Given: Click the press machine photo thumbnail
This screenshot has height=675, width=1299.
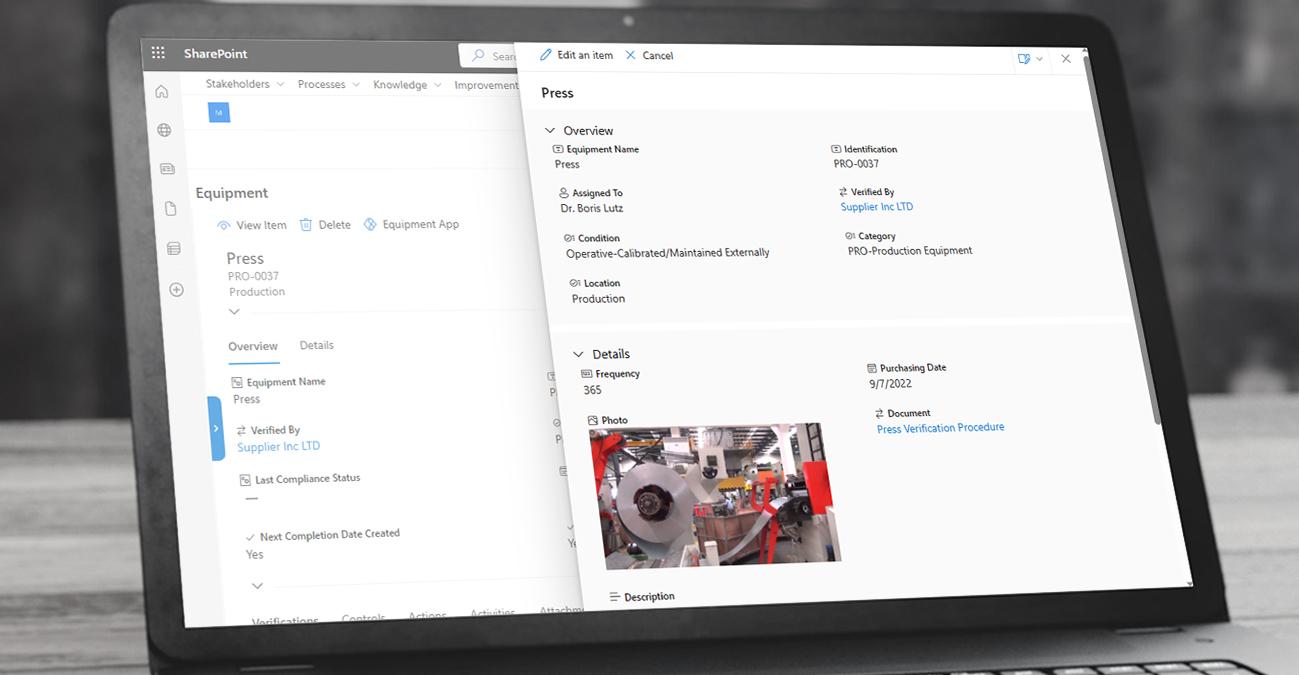Looking at the screenshot, I should pyautogui.click(x=715, y=494).
